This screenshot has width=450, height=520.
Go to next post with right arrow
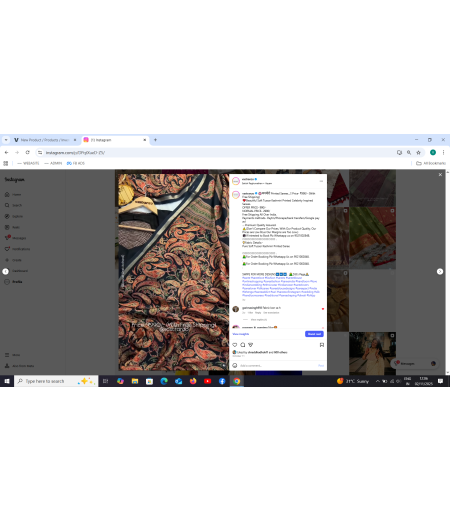pos(440,271)
